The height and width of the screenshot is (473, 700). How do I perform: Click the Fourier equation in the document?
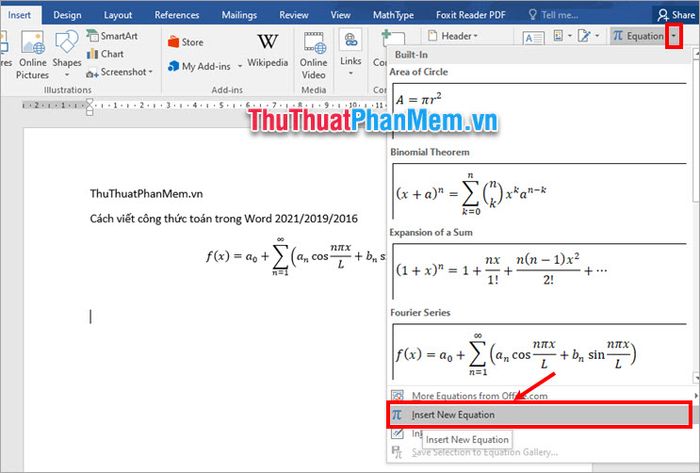[296, 257]
